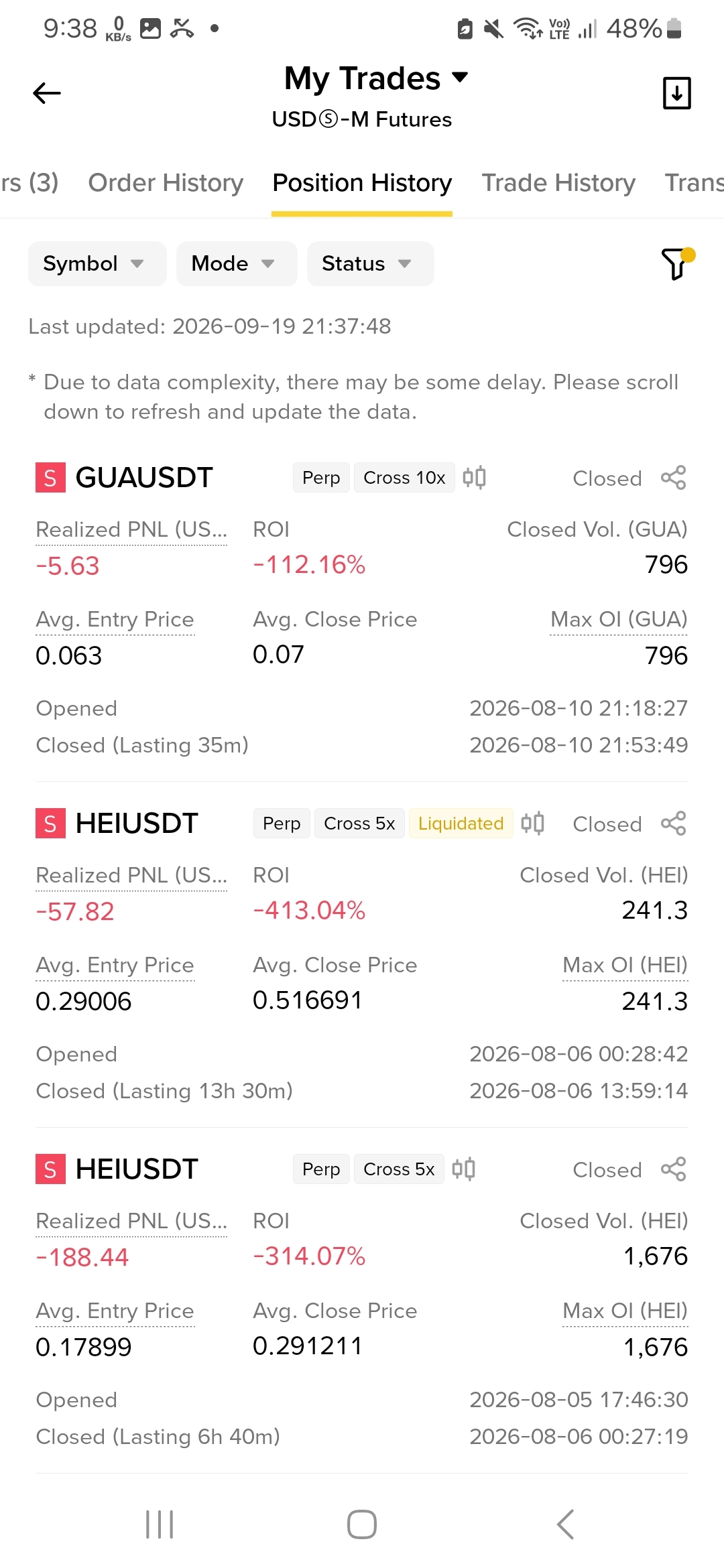Share the HEIUSDT position with -188.44 PNL
The width and height of the screenshot is (724, 1568).
[x=673, y=1169]
